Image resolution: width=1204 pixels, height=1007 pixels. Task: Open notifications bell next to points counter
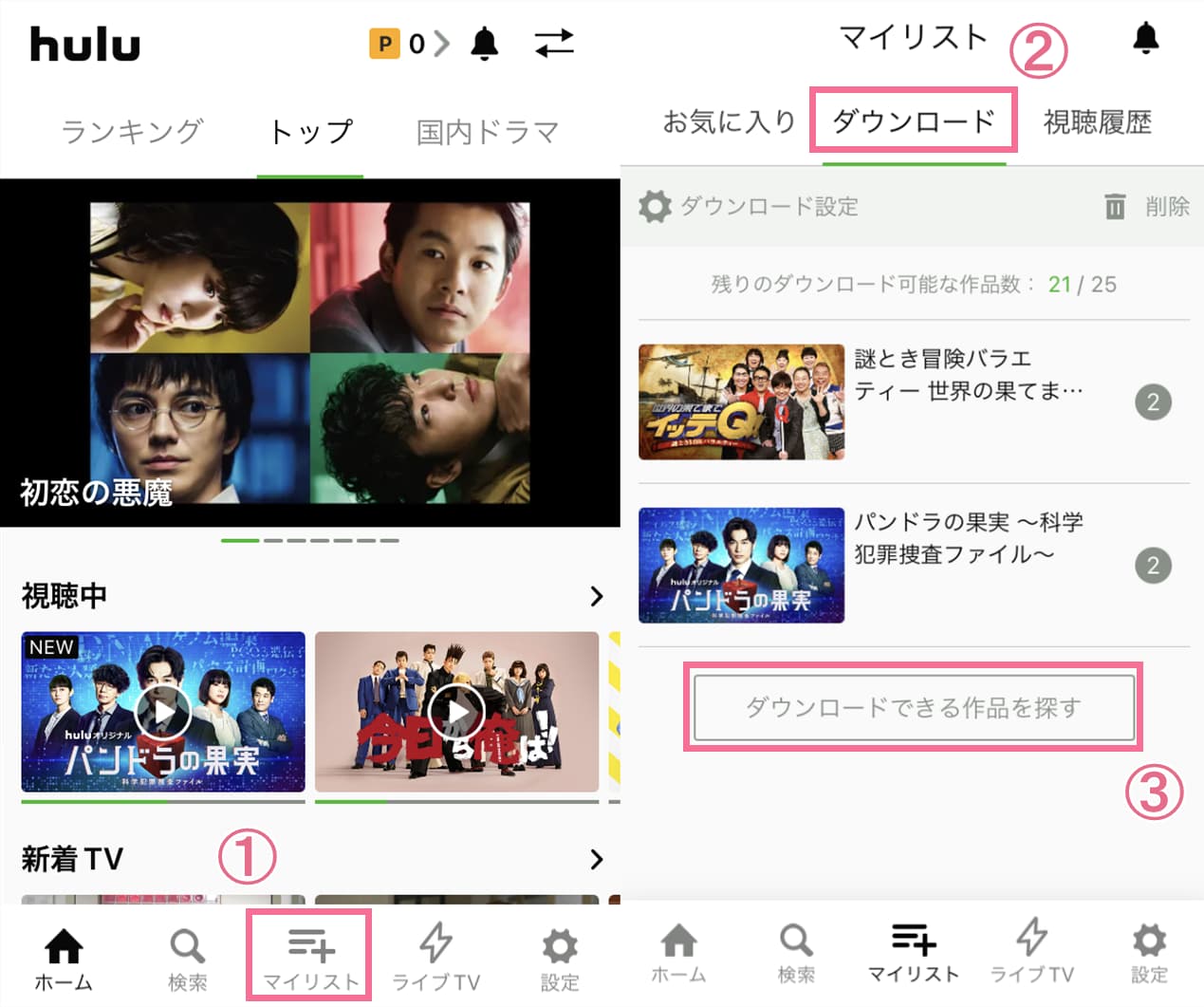(x=485, y=43)
